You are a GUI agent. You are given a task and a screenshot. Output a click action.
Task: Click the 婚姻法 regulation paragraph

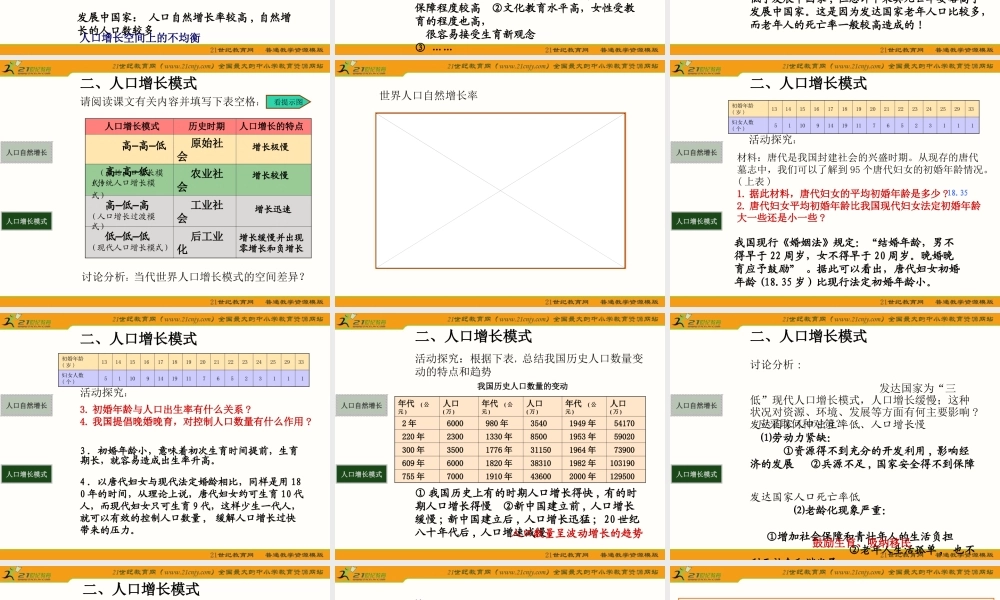click(x=848, y=262)
